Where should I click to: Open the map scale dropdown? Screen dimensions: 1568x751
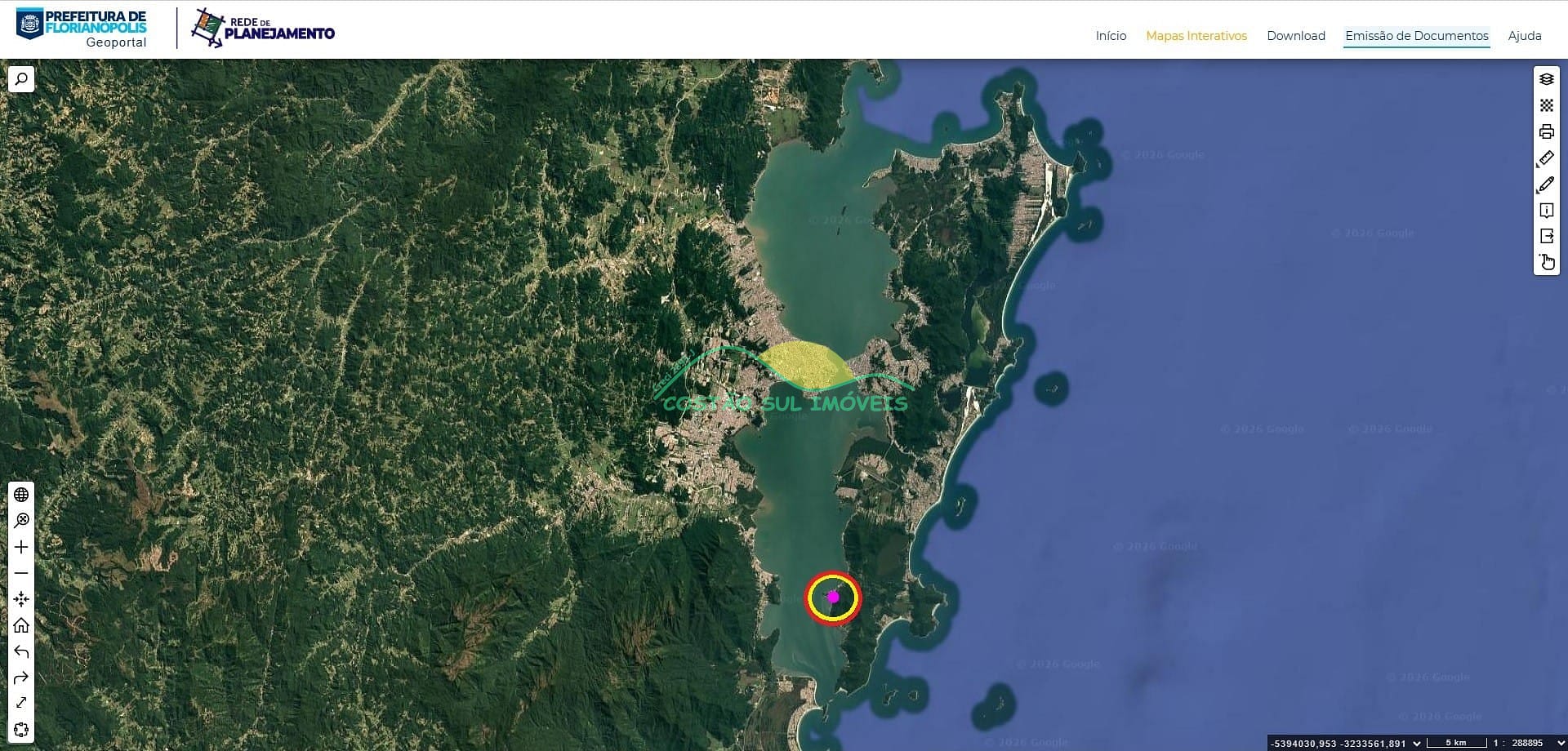pyautogui.click(x=1561, y=743)
